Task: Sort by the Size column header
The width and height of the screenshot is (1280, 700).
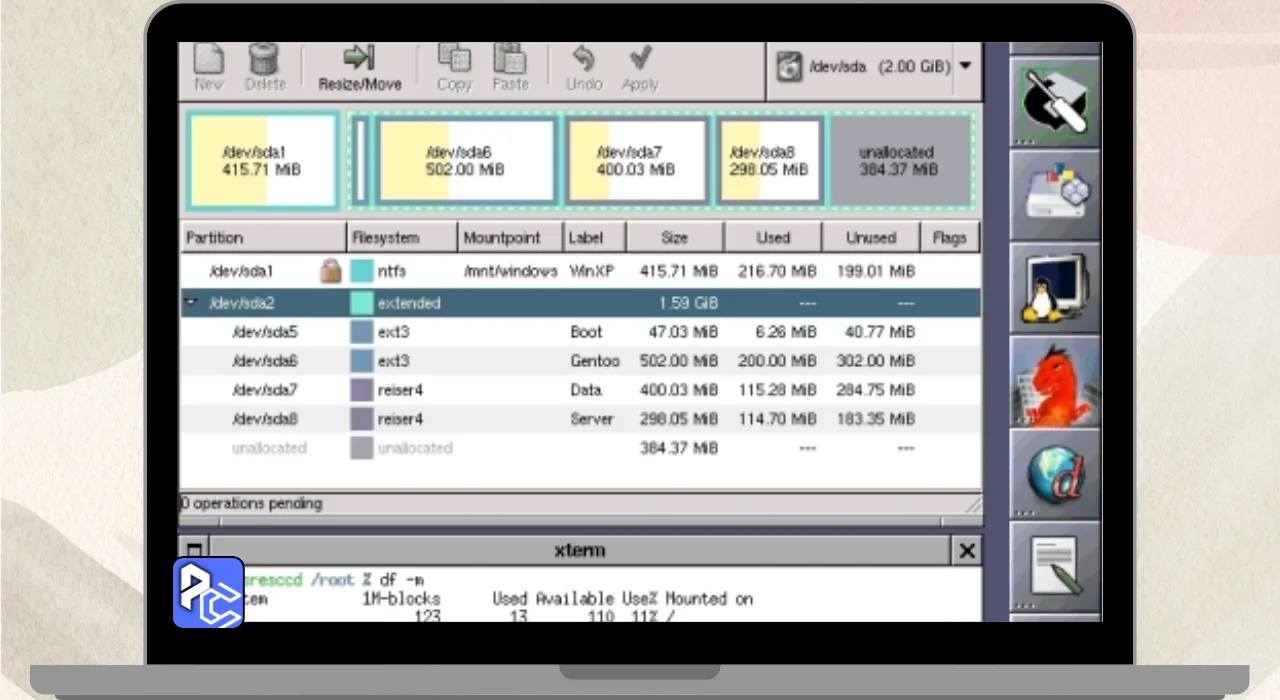Action: 675,238
